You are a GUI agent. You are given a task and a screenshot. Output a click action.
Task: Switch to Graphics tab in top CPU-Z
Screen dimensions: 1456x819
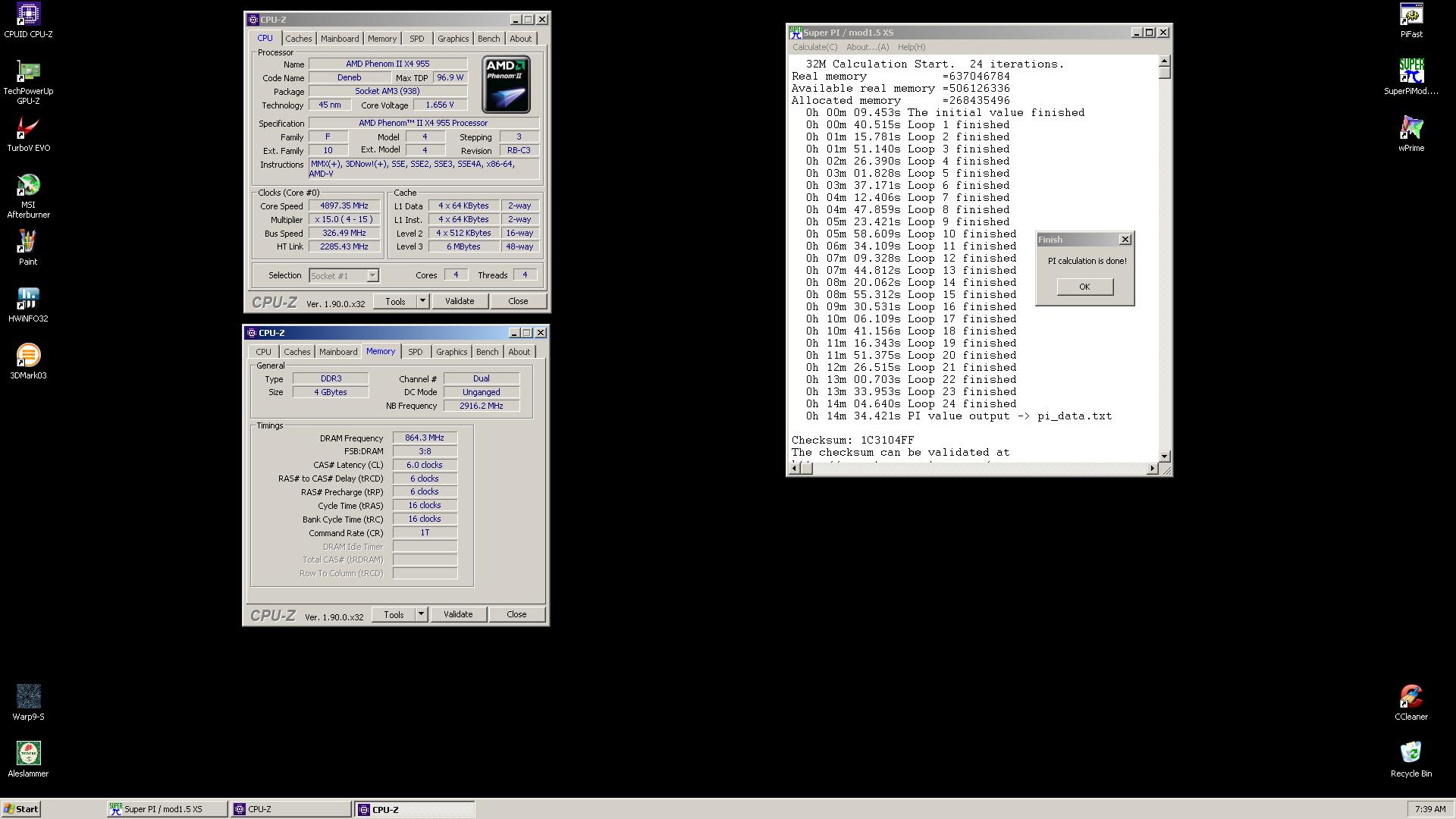(453, 39)
